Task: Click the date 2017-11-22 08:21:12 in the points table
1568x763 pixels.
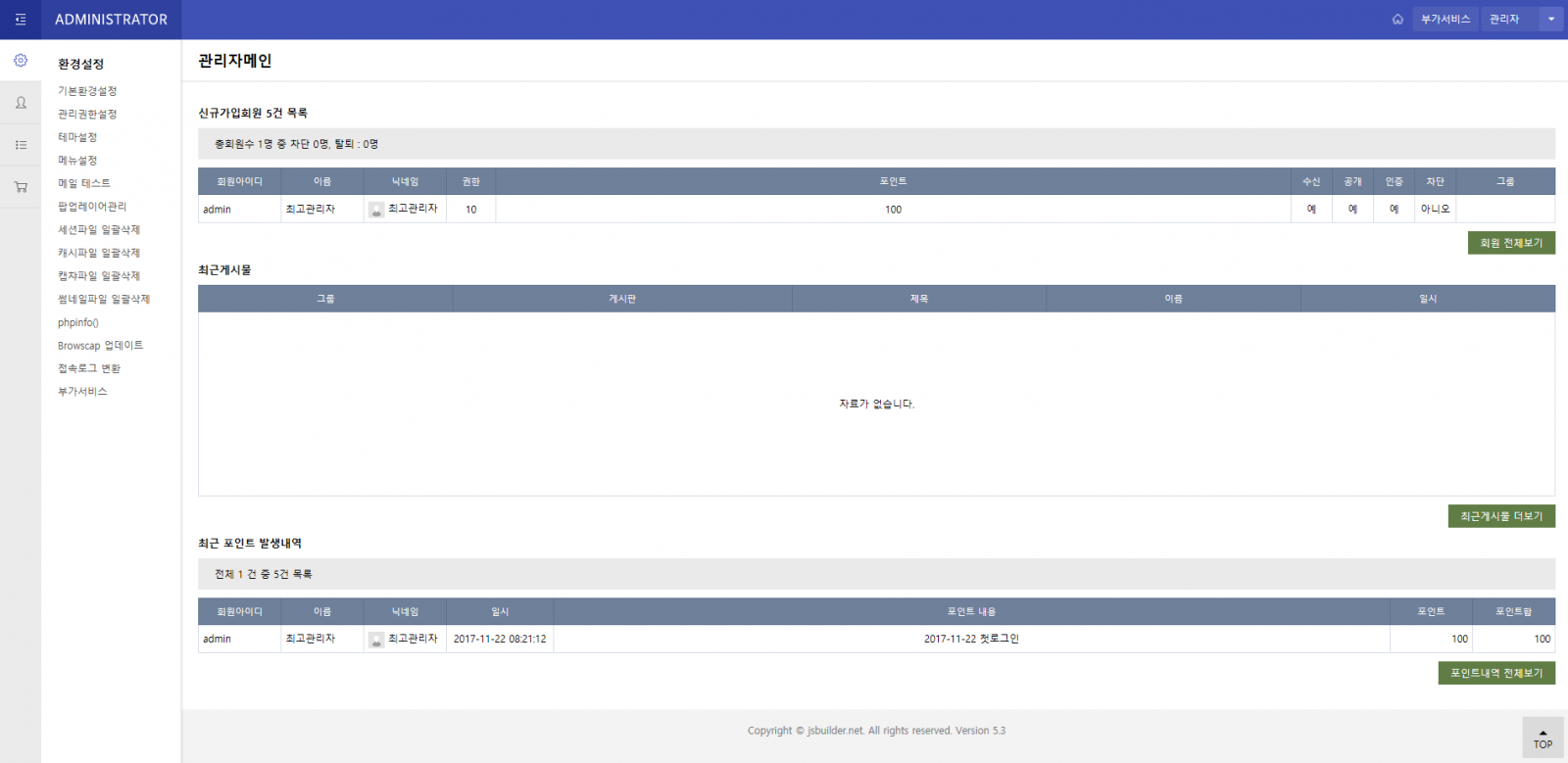Action: pyautogui.click(x=500, y=639)
